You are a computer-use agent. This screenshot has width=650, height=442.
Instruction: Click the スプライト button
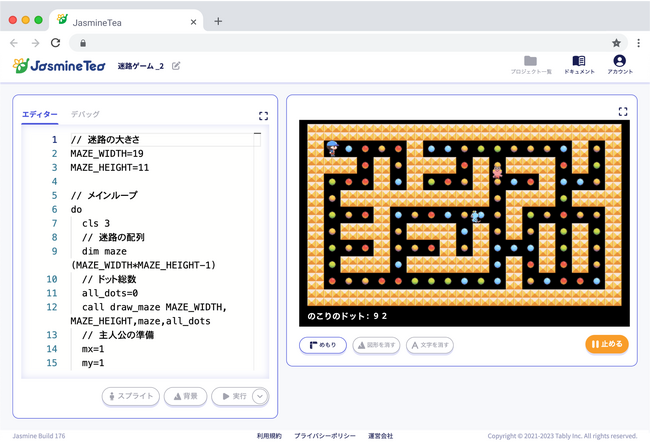tap(130, 396)
